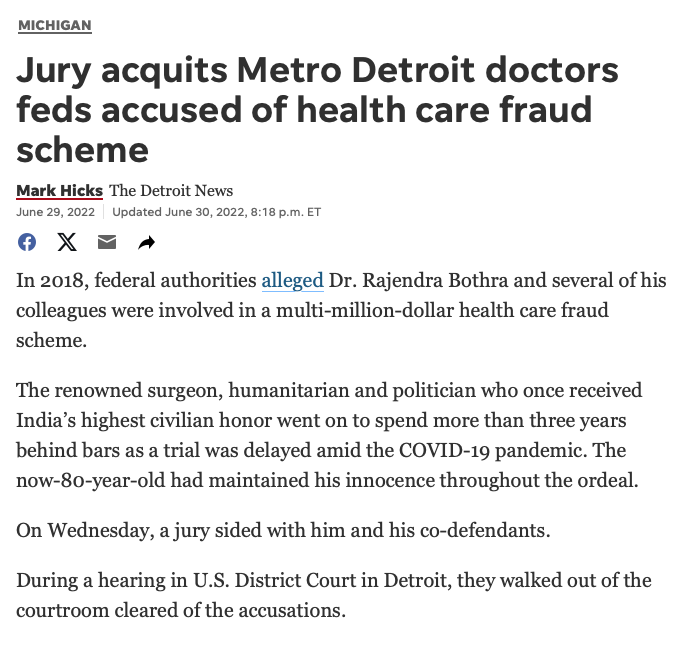Open the MICHIGAN section link
The width and height of the screenshot is (677, 647).
click(x=55, y=24)
